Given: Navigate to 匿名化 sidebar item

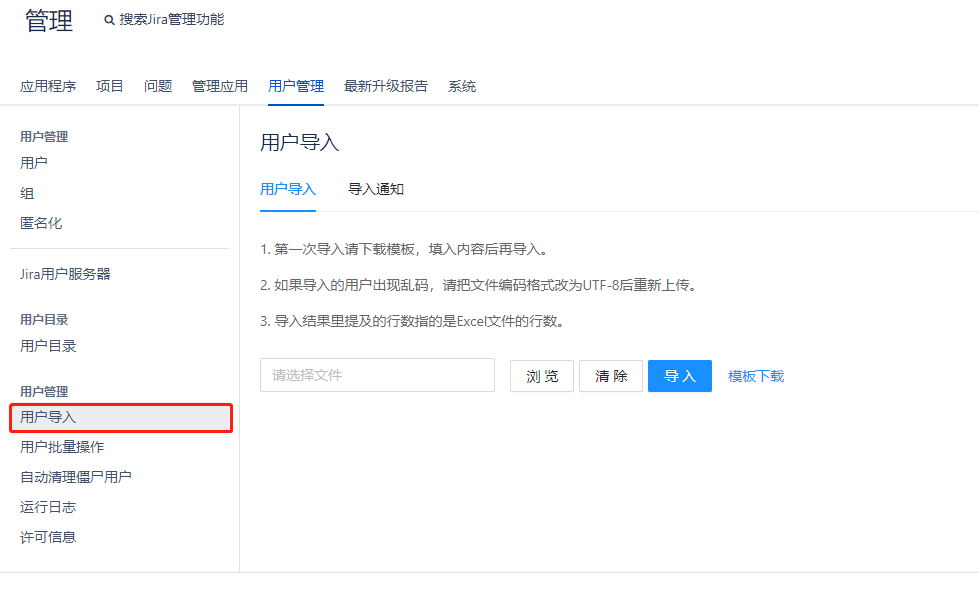Looking at the screenshot, I should click(x=41, y=223).
